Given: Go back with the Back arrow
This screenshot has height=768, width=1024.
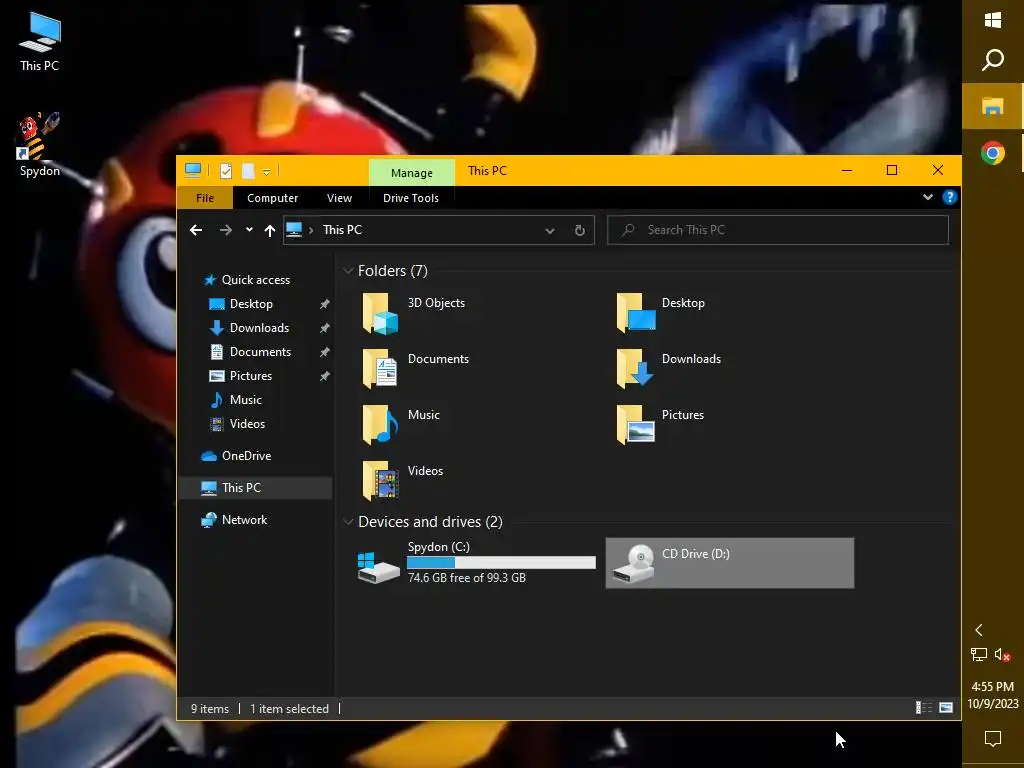Looking at the screenshot, I should point(196,230).
